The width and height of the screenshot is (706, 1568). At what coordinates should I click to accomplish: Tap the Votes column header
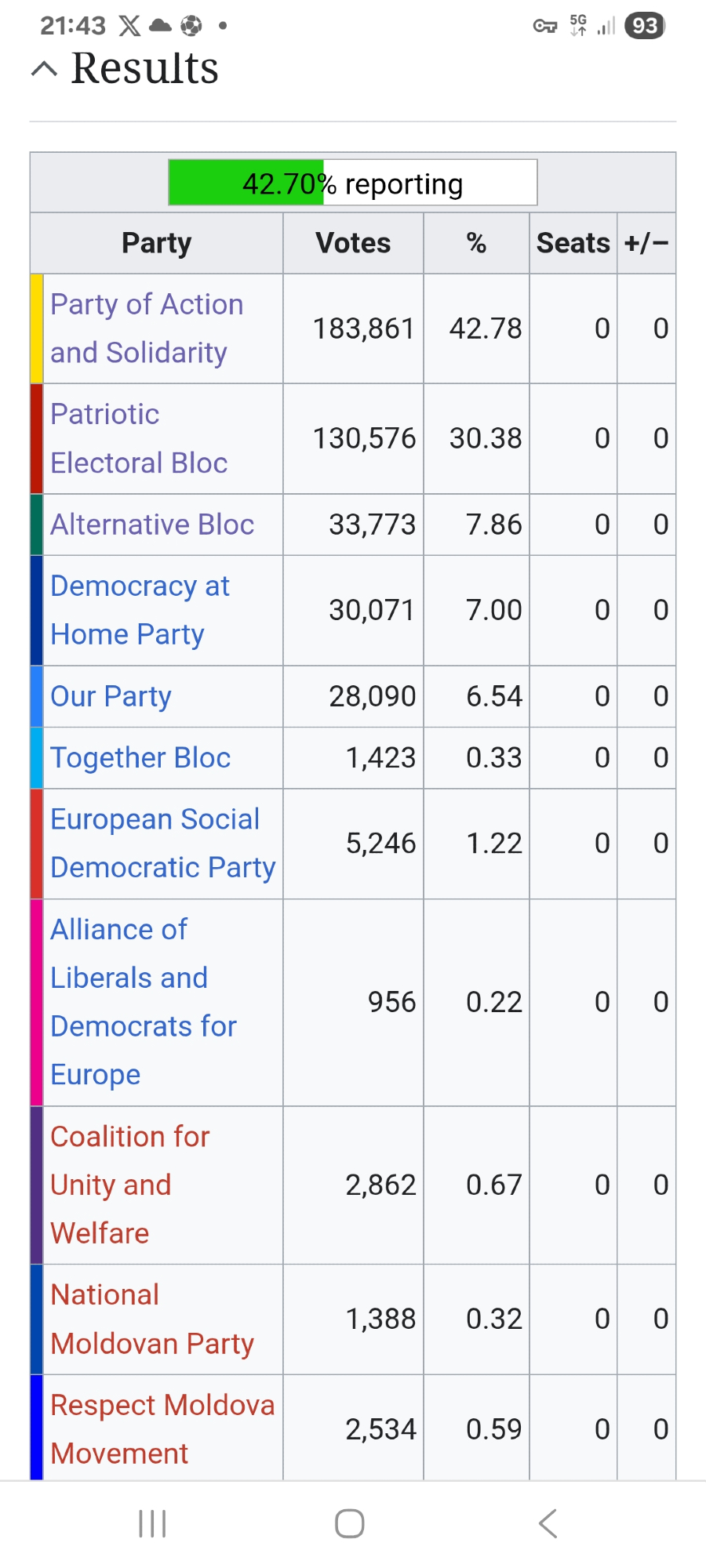click(353, 243)
